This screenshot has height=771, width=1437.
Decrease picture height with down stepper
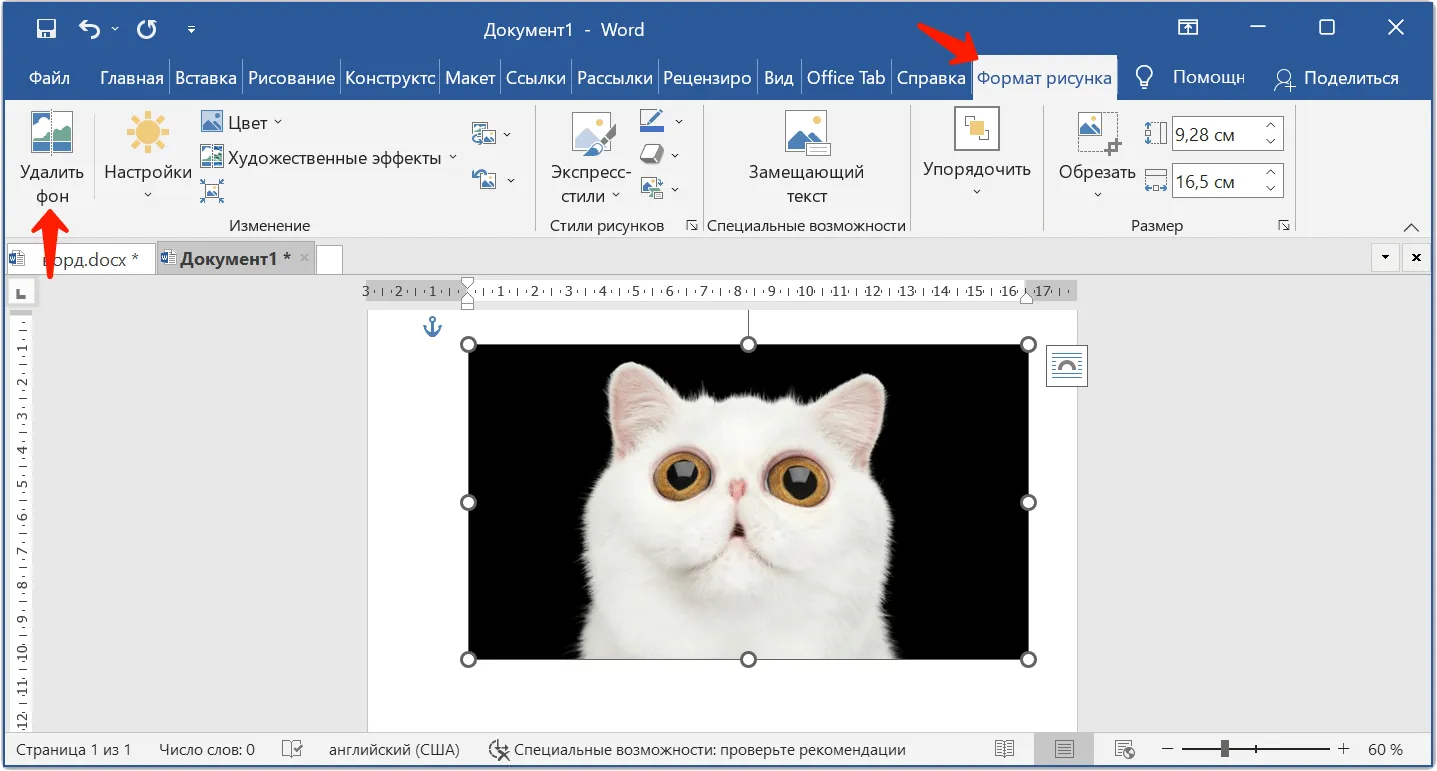[1271, 142]
